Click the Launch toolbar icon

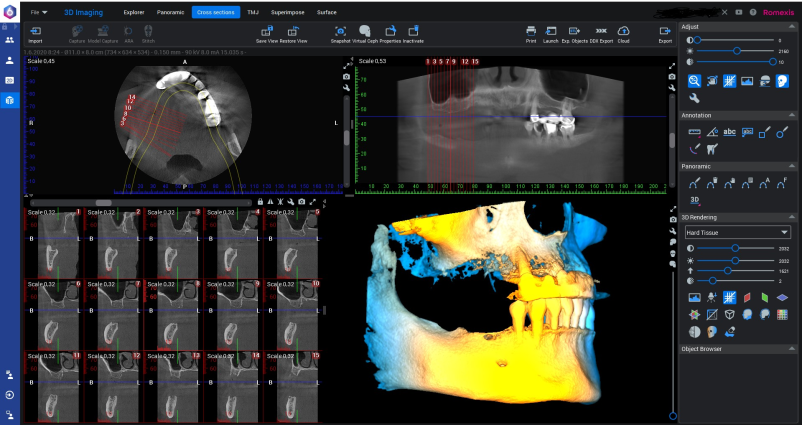point(550,34)
